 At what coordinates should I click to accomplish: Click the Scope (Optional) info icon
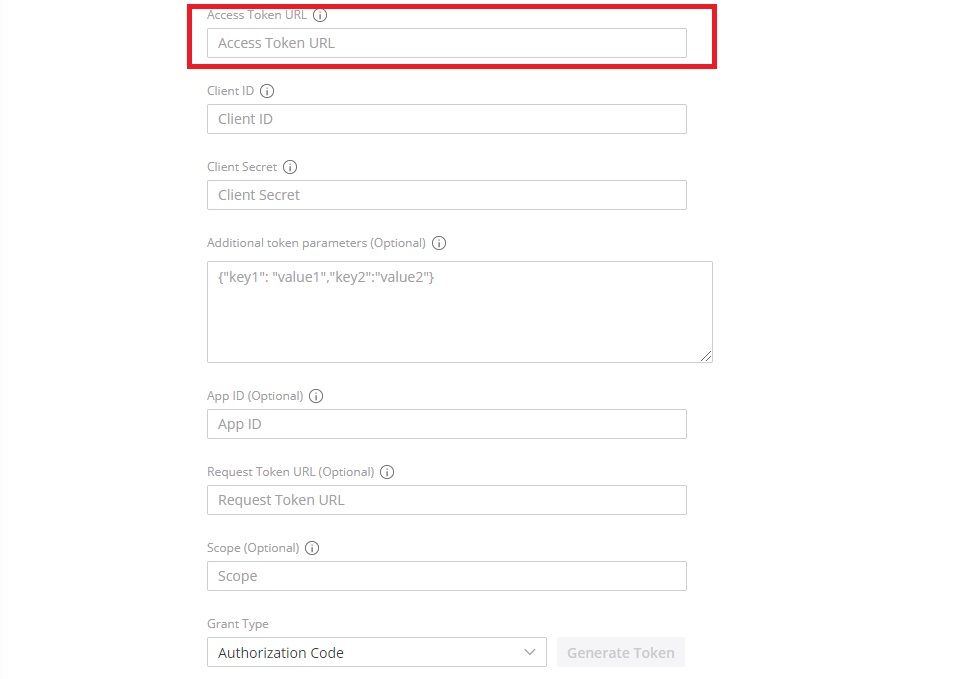[x=312, y=548]
